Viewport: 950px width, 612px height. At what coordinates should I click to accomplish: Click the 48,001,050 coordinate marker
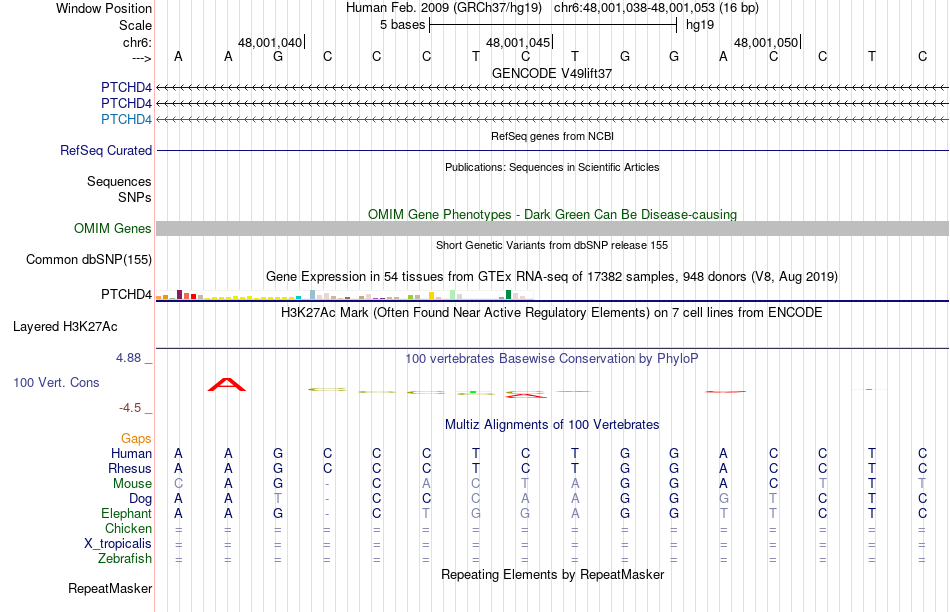[766, 42]
